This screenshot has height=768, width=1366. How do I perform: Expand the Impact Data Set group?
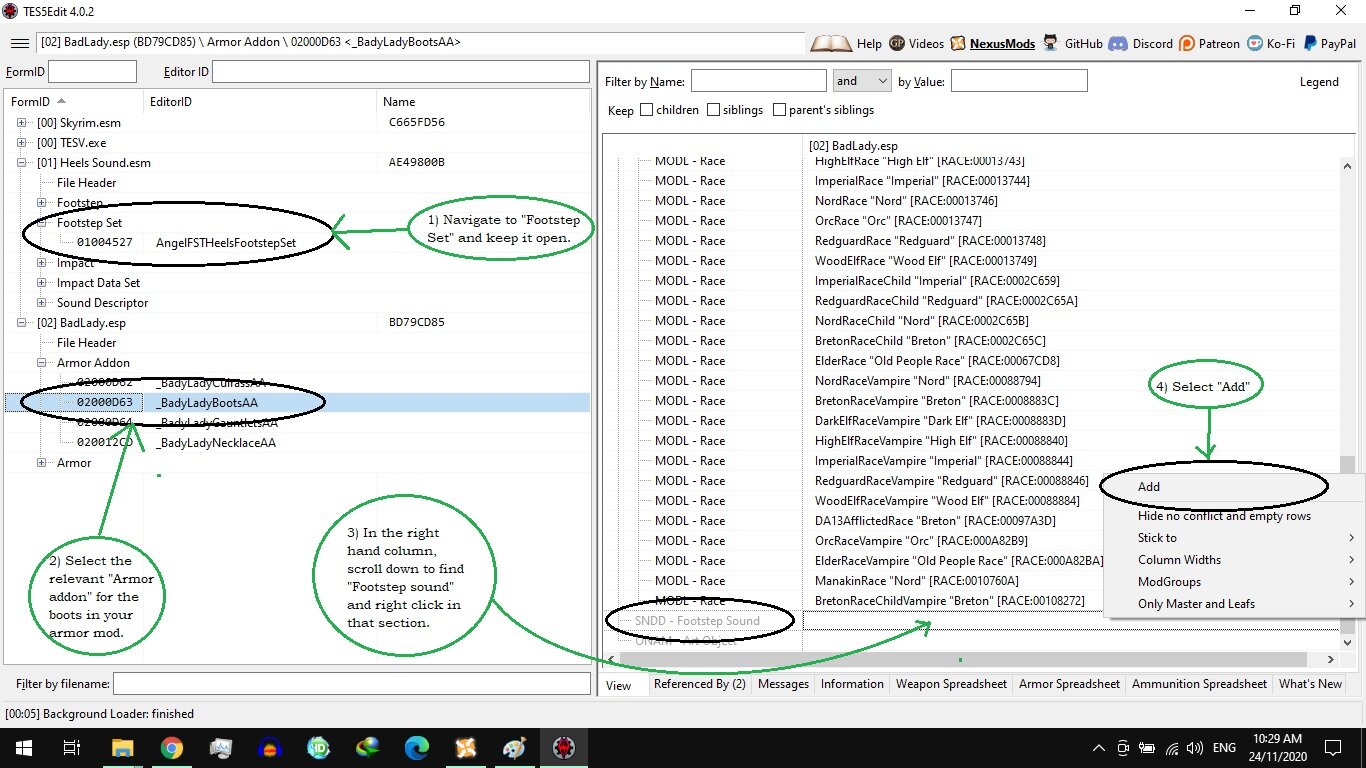point(42,283)
